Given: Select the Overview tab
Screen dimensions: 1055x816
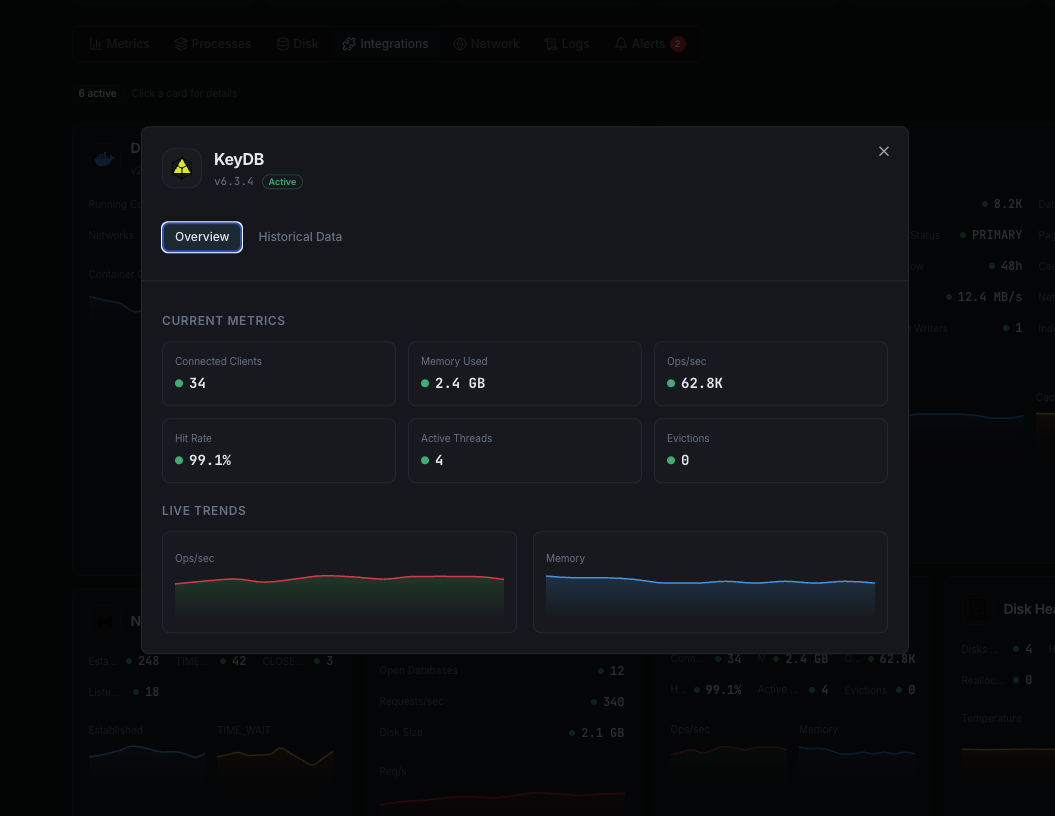Looking at the screenshot, I should tap(201, 237).
